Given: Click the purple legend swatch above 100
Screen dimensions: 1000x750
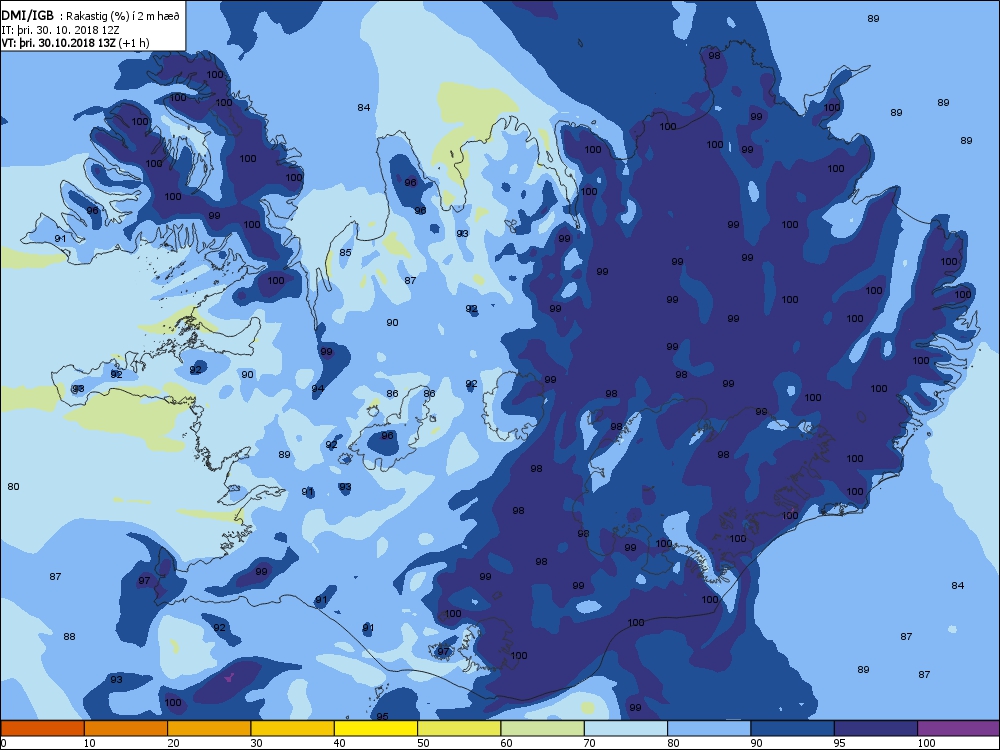Looking at the screenshot, I should (x=959, y=728).
